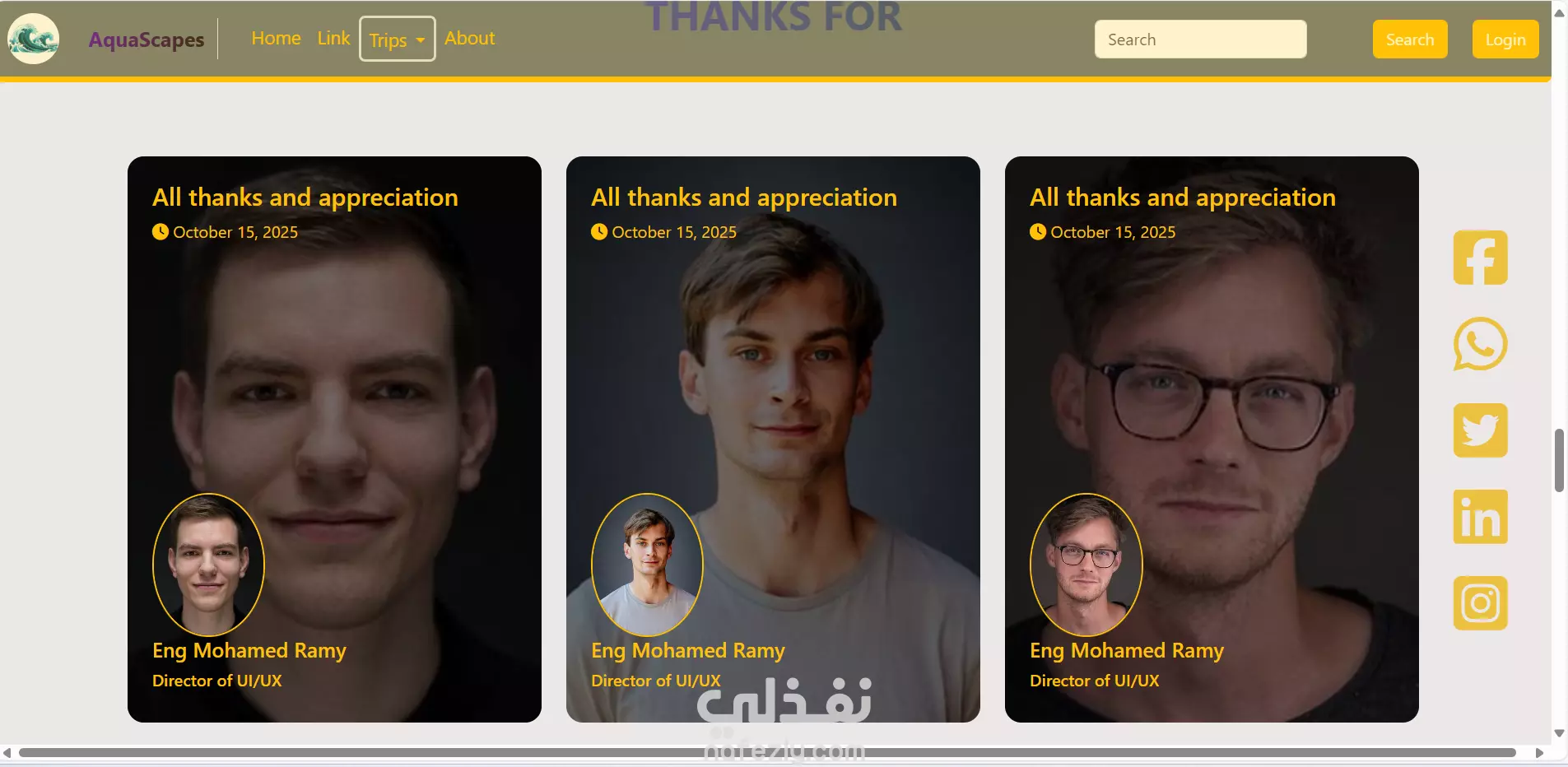
Task: Click the Login button
Action: click(x=1505, y=40)
